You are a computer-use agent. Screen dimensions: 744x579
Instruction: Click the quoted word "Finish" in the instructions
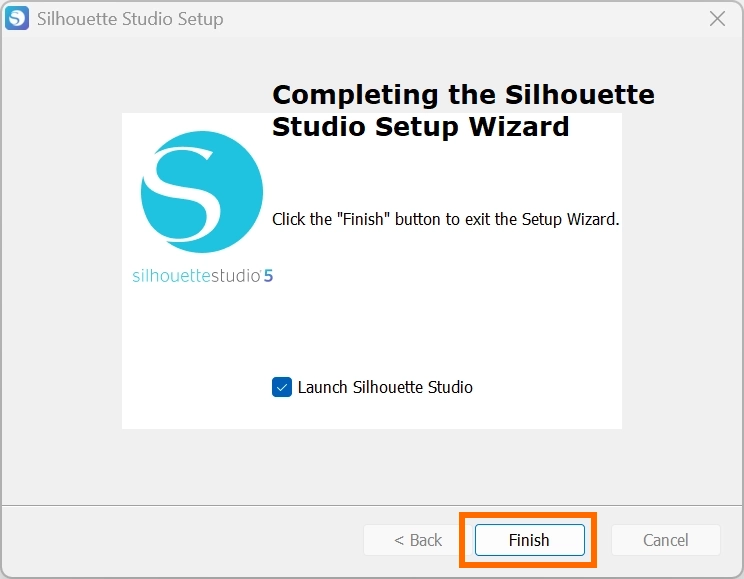367,219
